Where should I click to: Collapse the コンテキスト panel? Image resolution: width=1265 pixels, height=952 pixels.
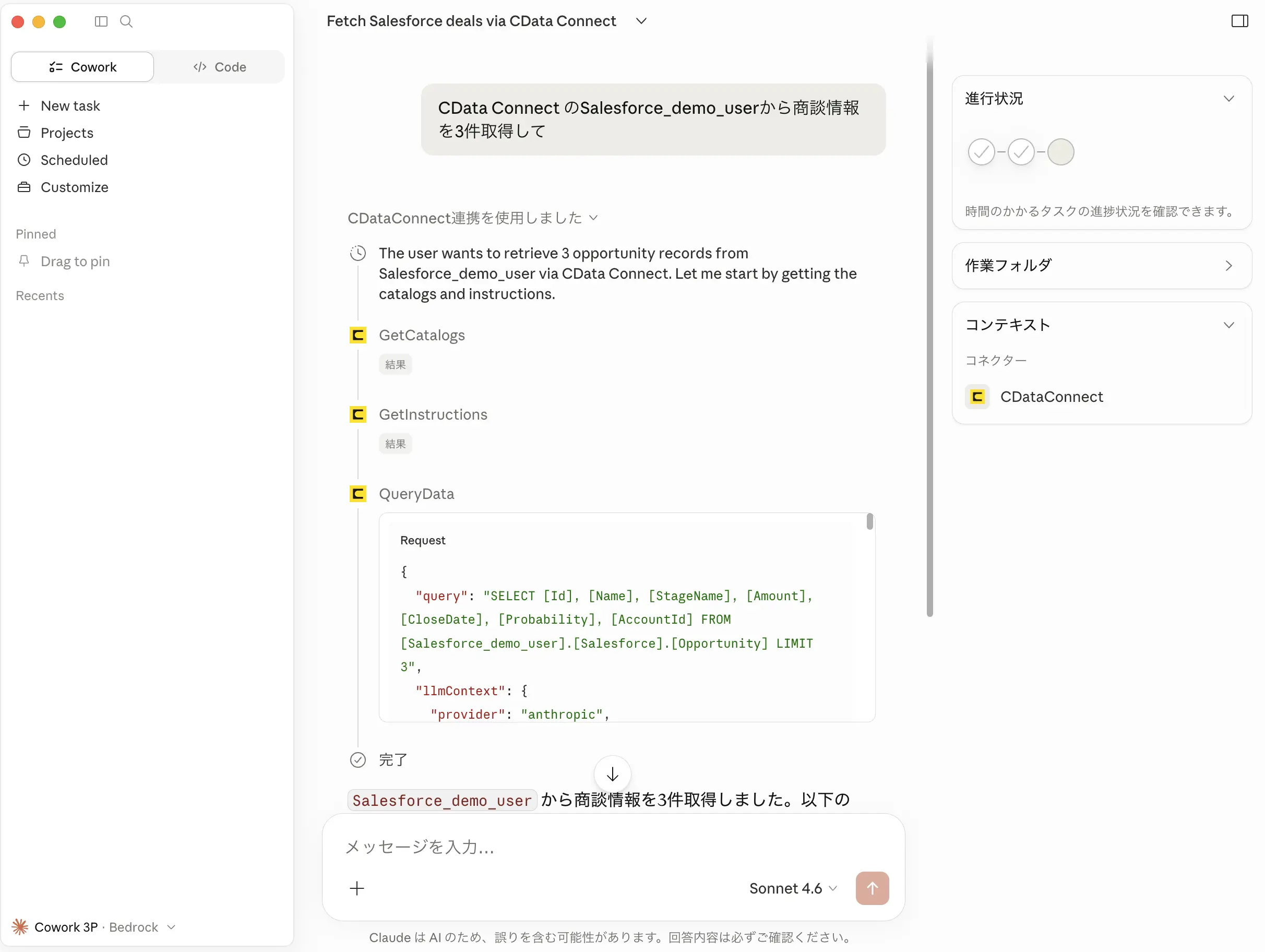tap(1228, 325)
